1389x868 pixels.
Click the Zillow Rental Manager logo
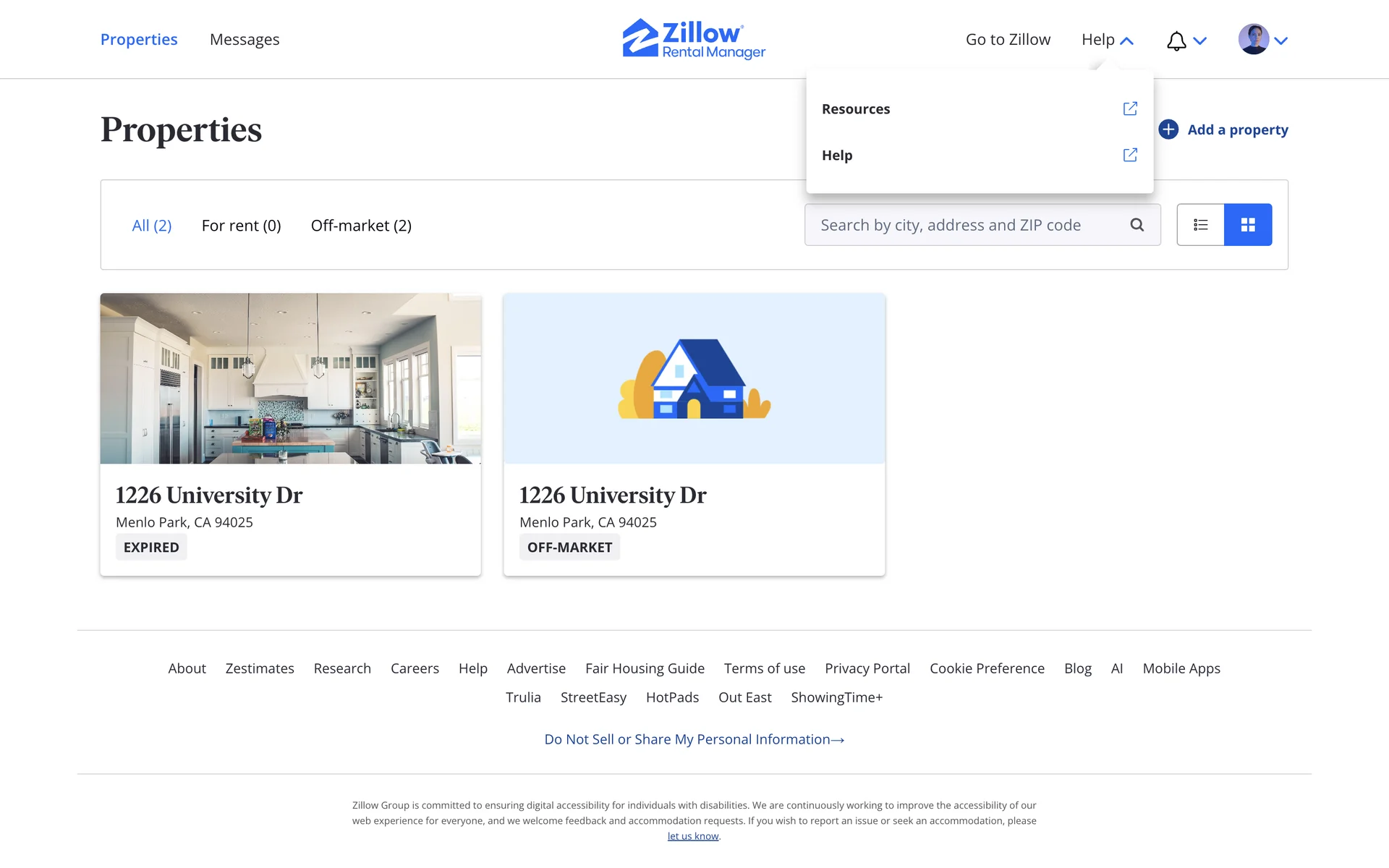click(694, 39)
